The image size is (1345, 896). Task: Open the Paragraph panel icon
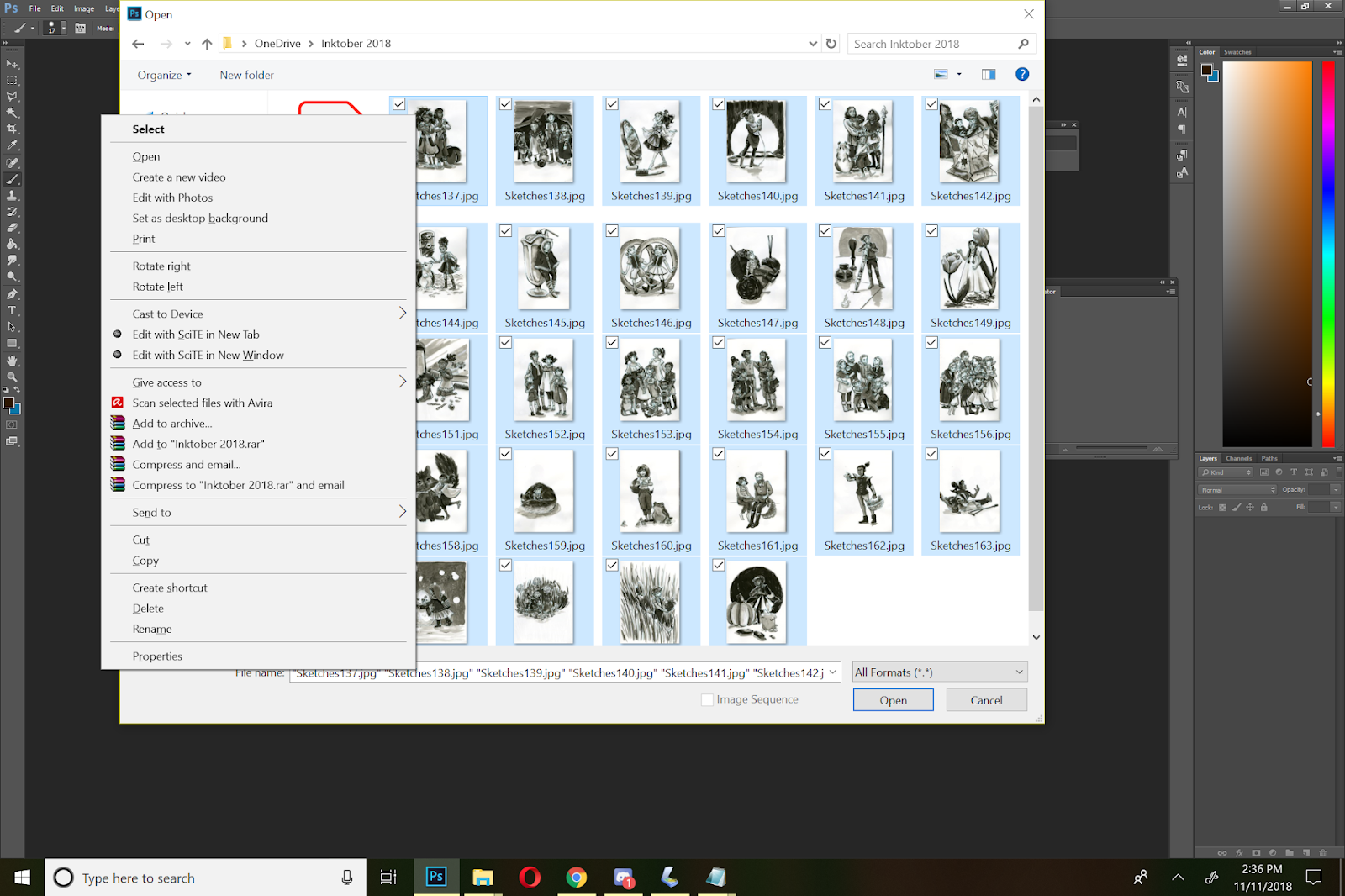[1182, 129]
